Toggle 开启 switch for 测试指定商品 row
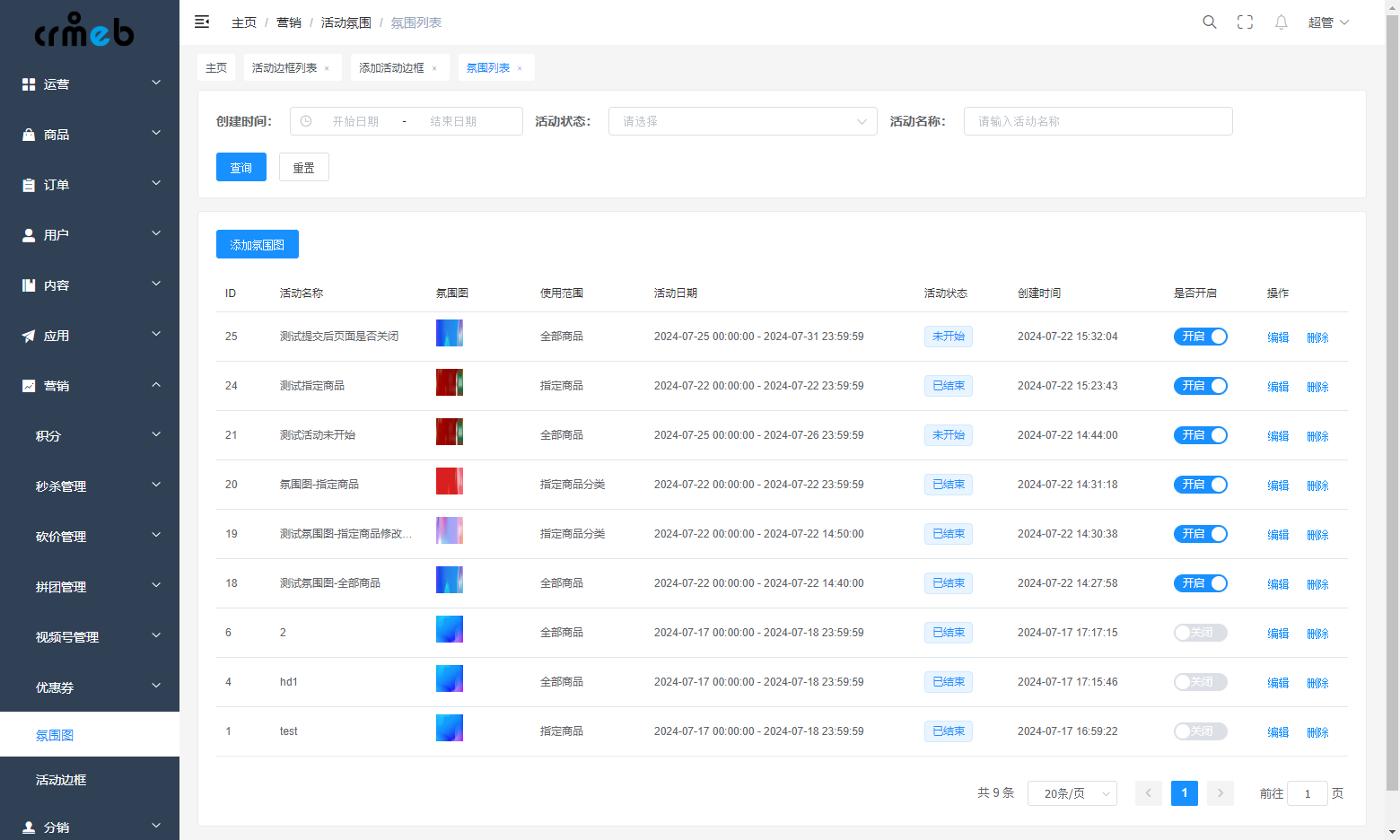 click(x=1201, y=386)
